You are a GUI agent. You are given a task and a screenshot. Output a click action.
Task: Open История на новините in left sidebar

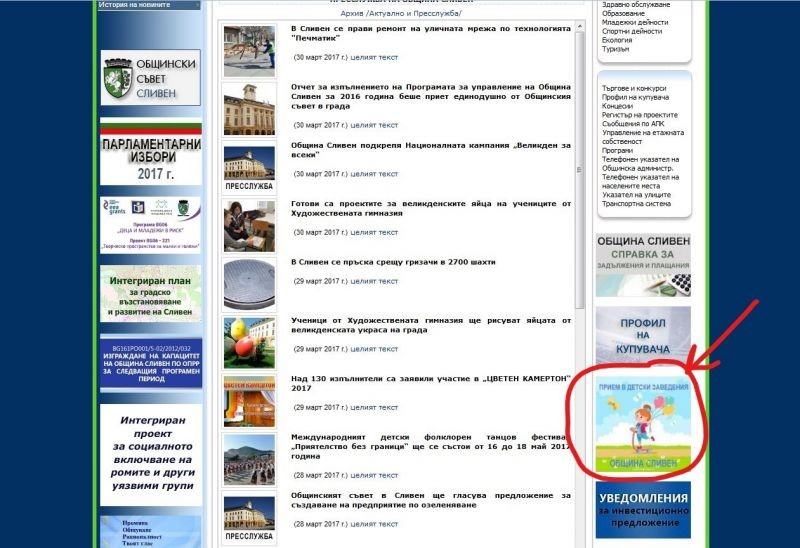[x=135, y=5]
